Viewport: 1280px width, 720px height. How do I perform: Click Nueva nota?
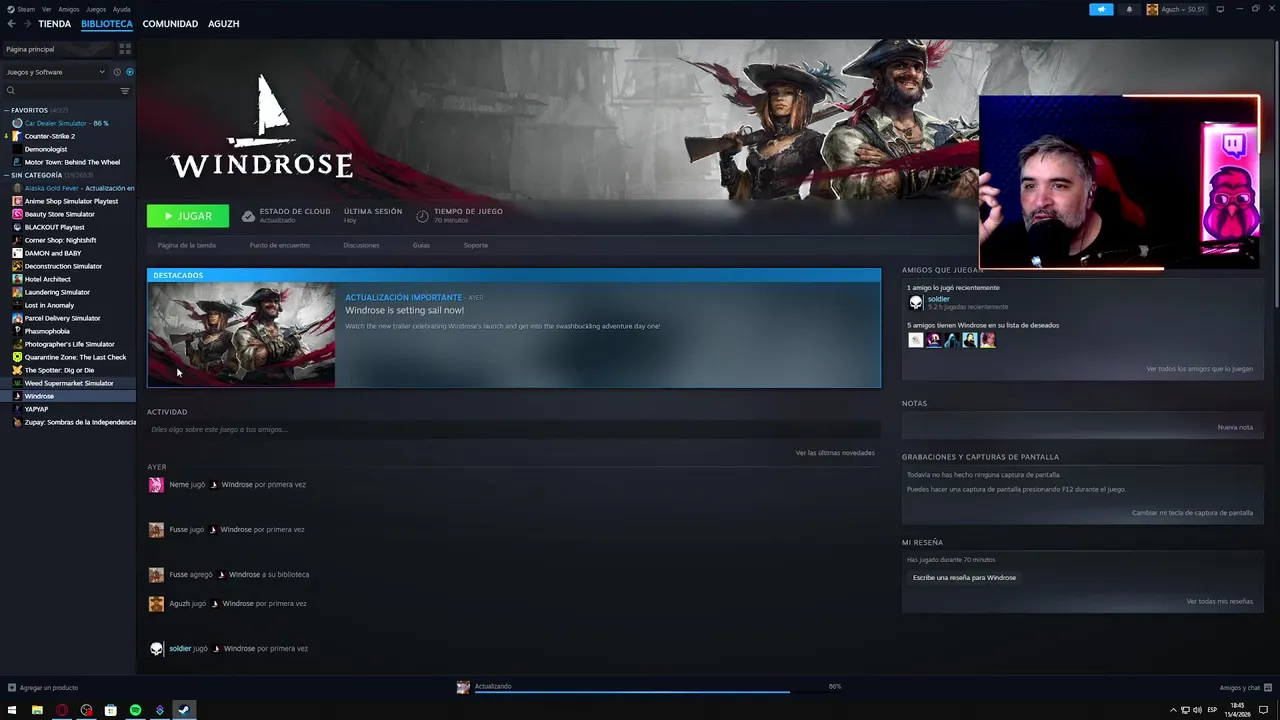tap(1235, 427)
